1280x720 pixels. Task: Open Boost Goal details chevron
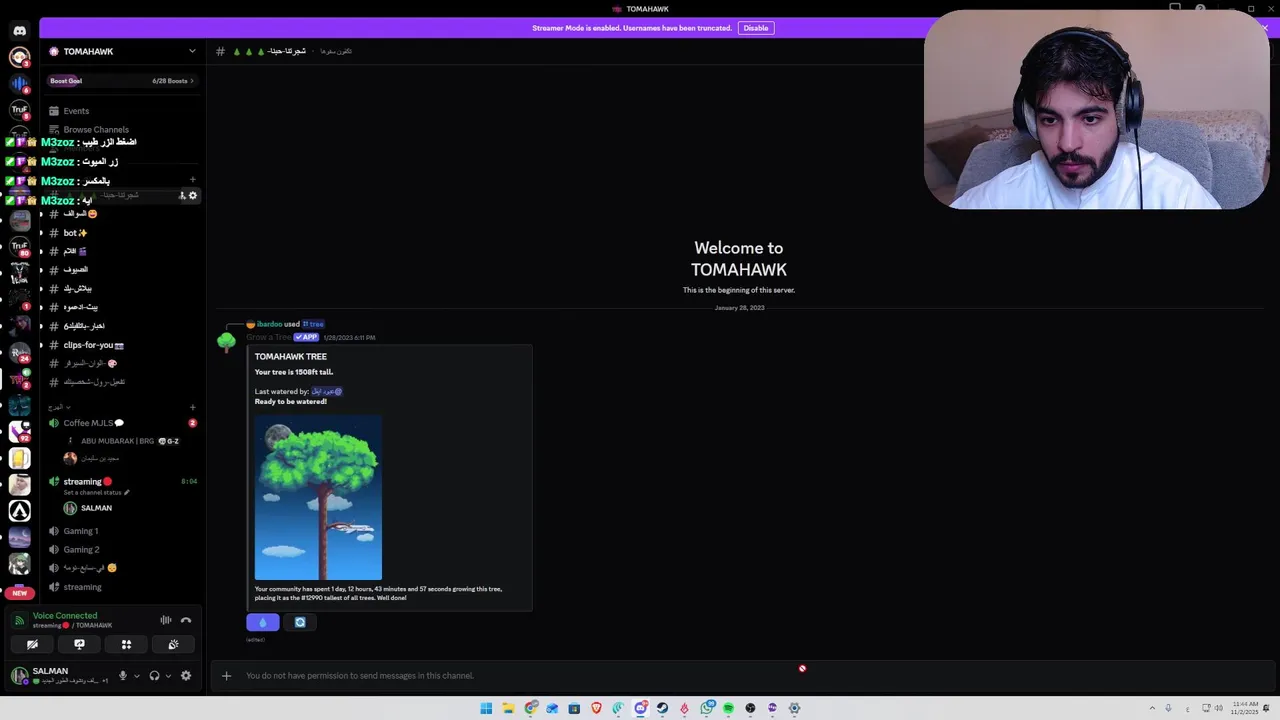point(192,80)
